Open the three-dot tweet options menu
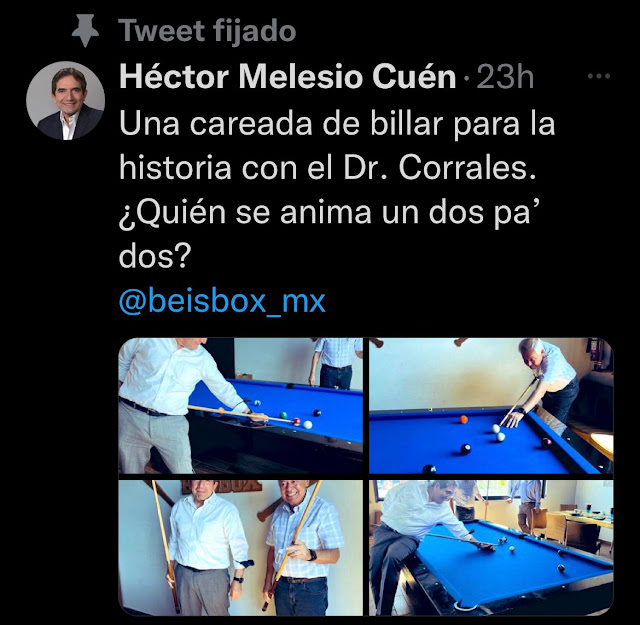Image resolution: width=640 pixels, height=625 pixels. (599, 76)
